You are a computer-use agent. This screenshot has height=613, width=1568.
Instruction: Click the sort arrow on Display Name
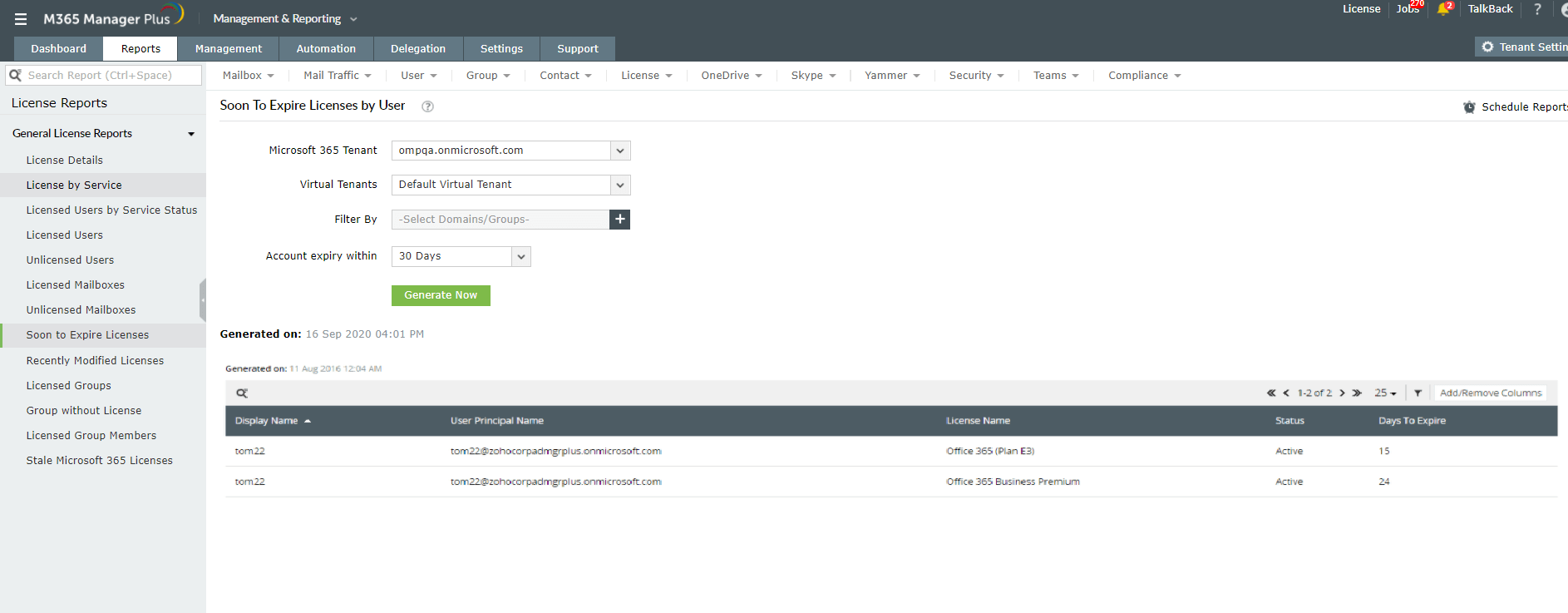tap(308, 422)
